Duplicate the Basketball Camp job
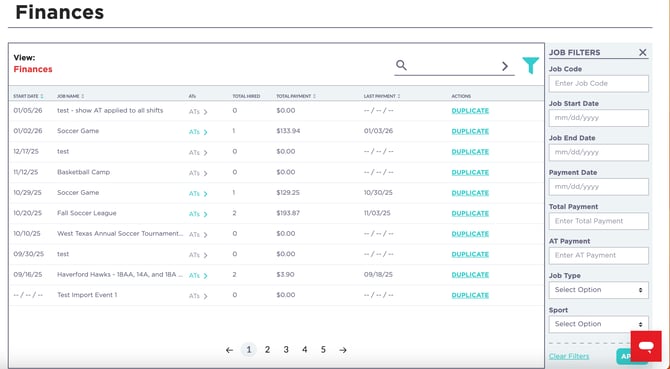 pos(470,172)
